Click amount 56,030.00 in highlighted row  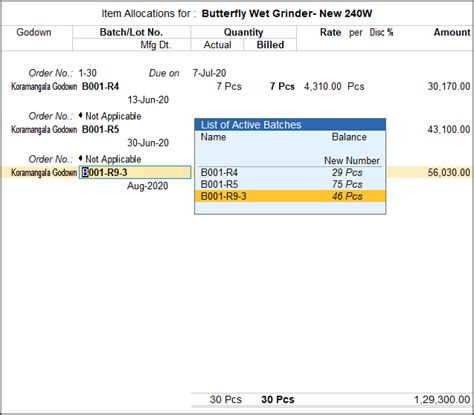449,173
